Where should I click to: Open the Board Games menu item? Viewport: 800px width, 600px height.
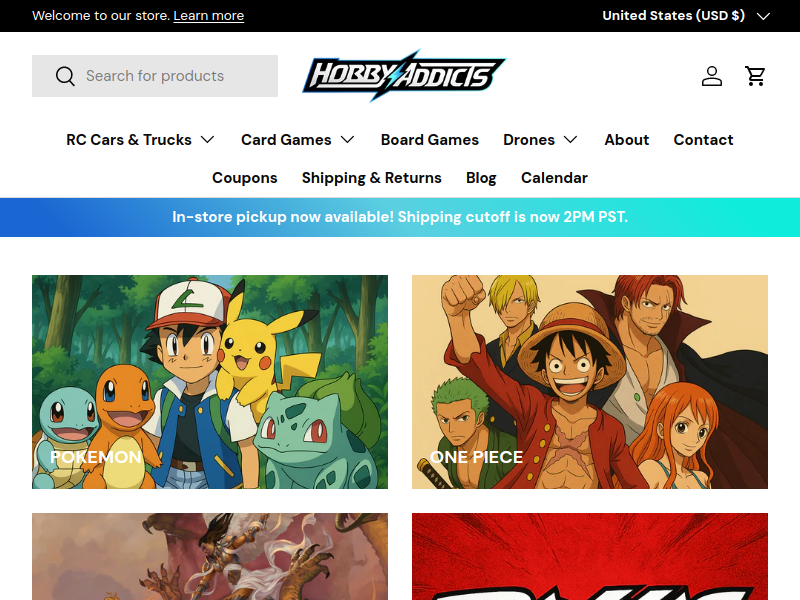pyautogui.click(x=430, y=140)
